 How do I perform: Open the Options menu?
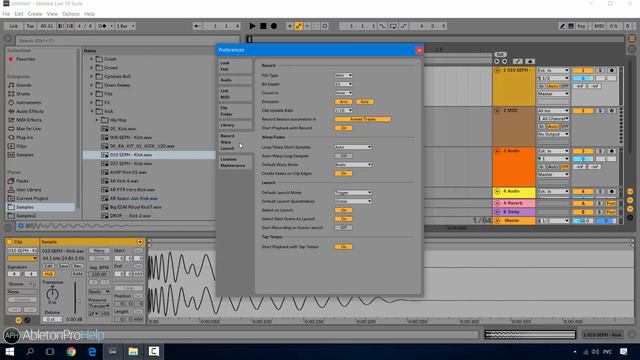coord(71,14)
